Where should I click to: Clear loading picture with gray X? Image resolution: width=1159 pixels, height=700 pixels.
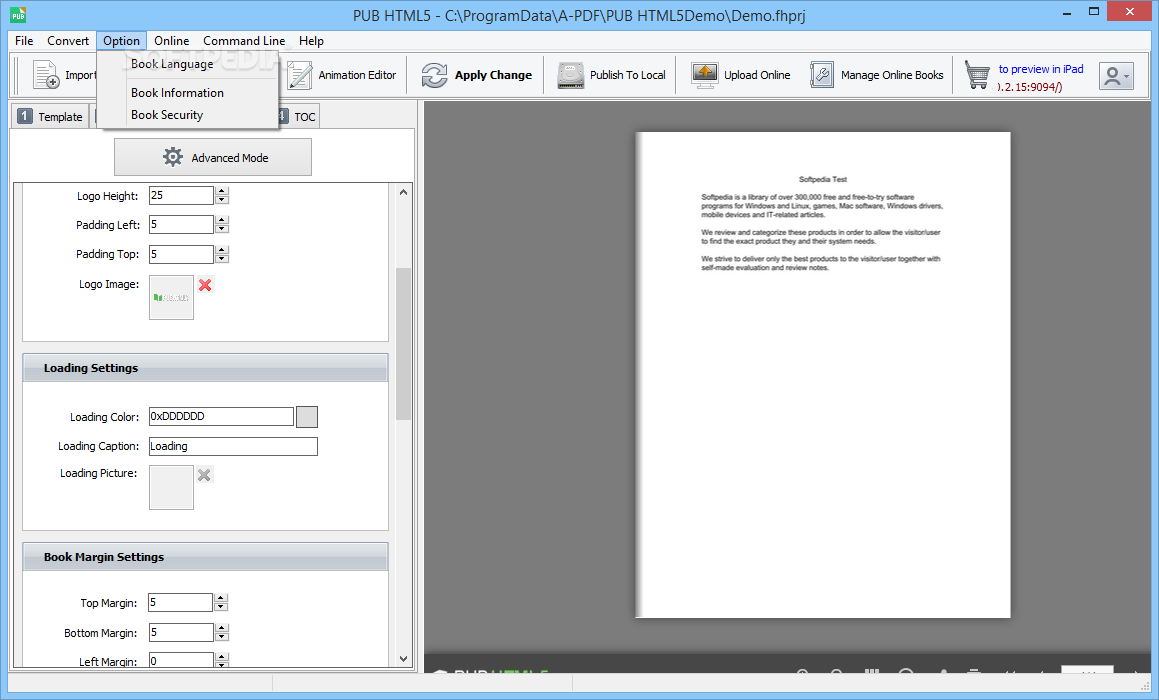point(205,475)
